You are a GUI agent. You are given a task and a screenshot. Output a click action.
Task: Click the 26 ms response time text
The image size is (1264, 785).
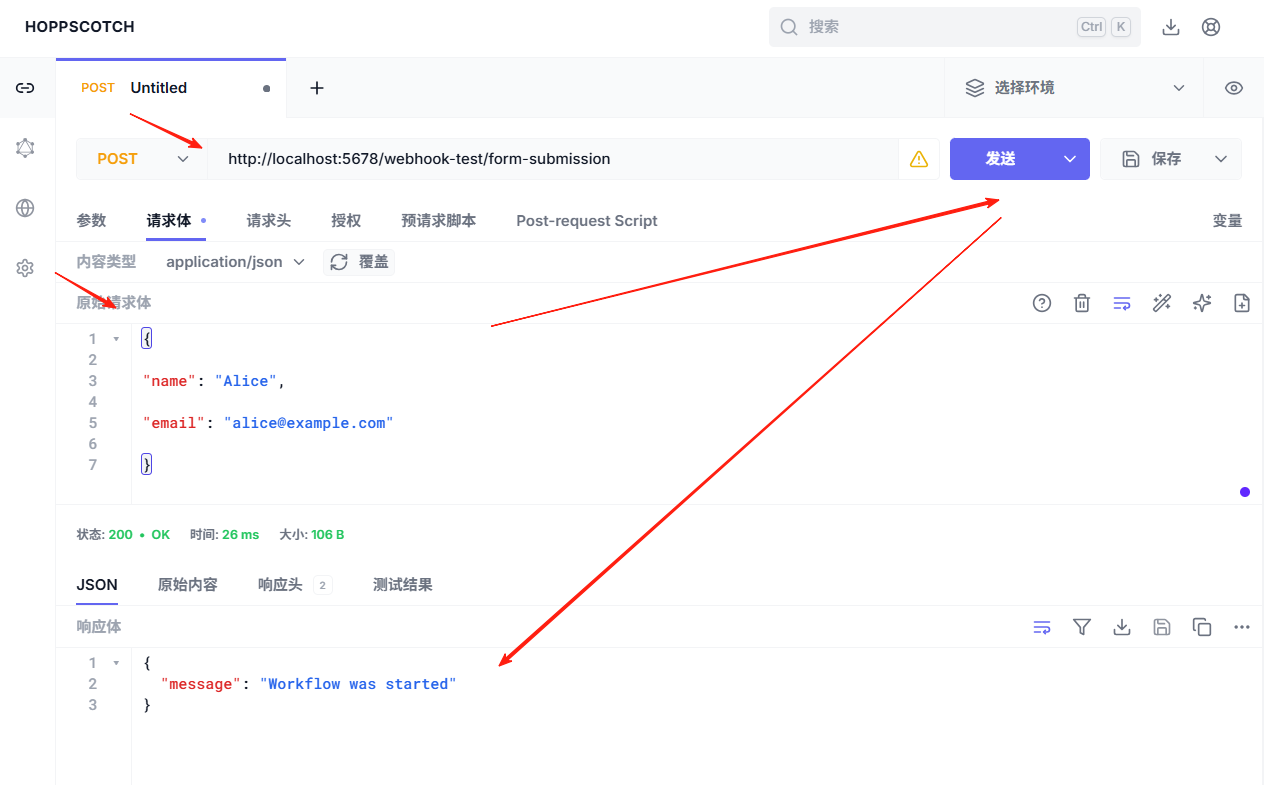pos(240,535)
